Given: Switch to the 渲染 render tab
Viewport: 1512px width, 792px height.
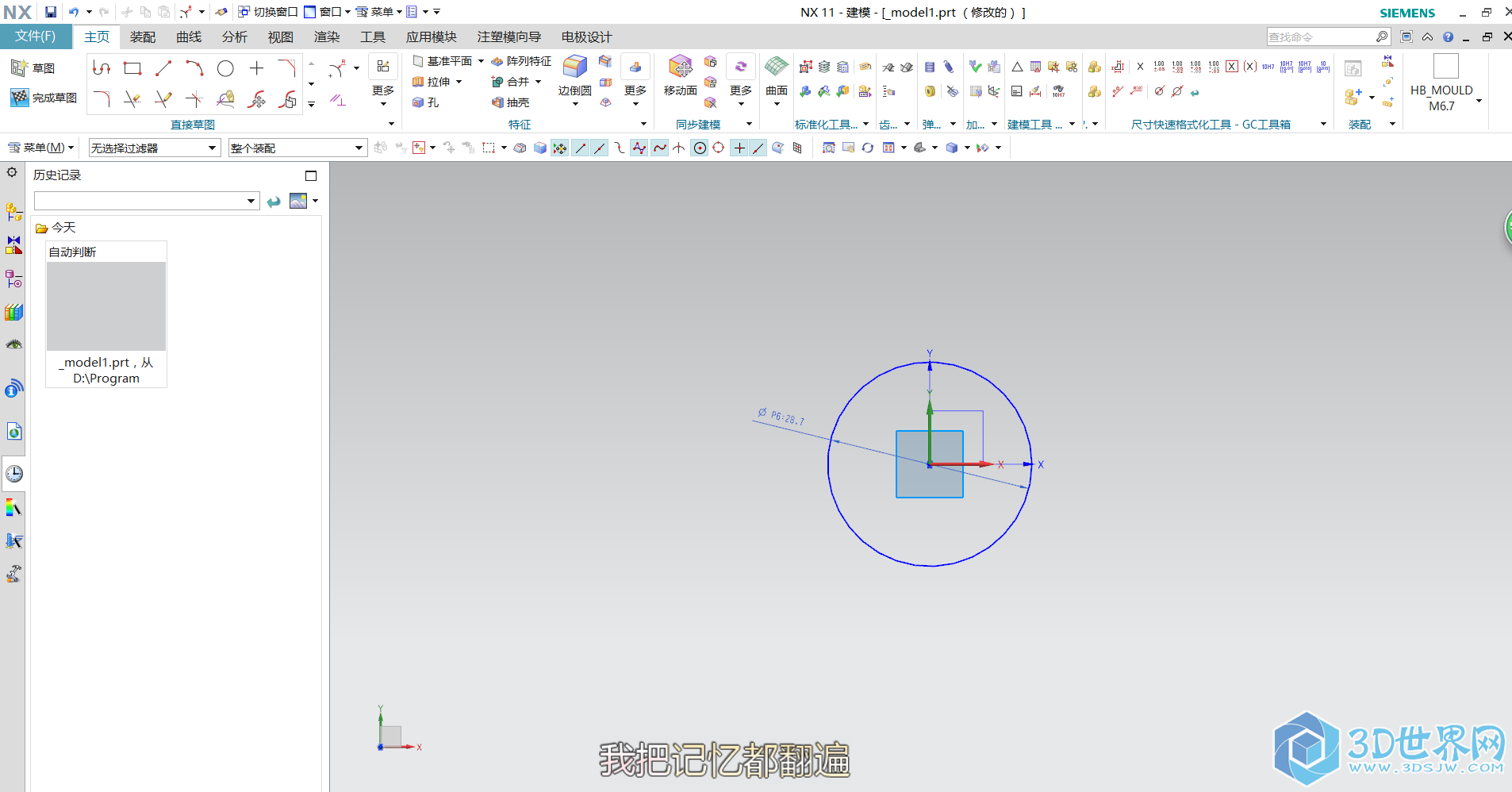Looking at the screenshot, I should click(x=326, y=37).
